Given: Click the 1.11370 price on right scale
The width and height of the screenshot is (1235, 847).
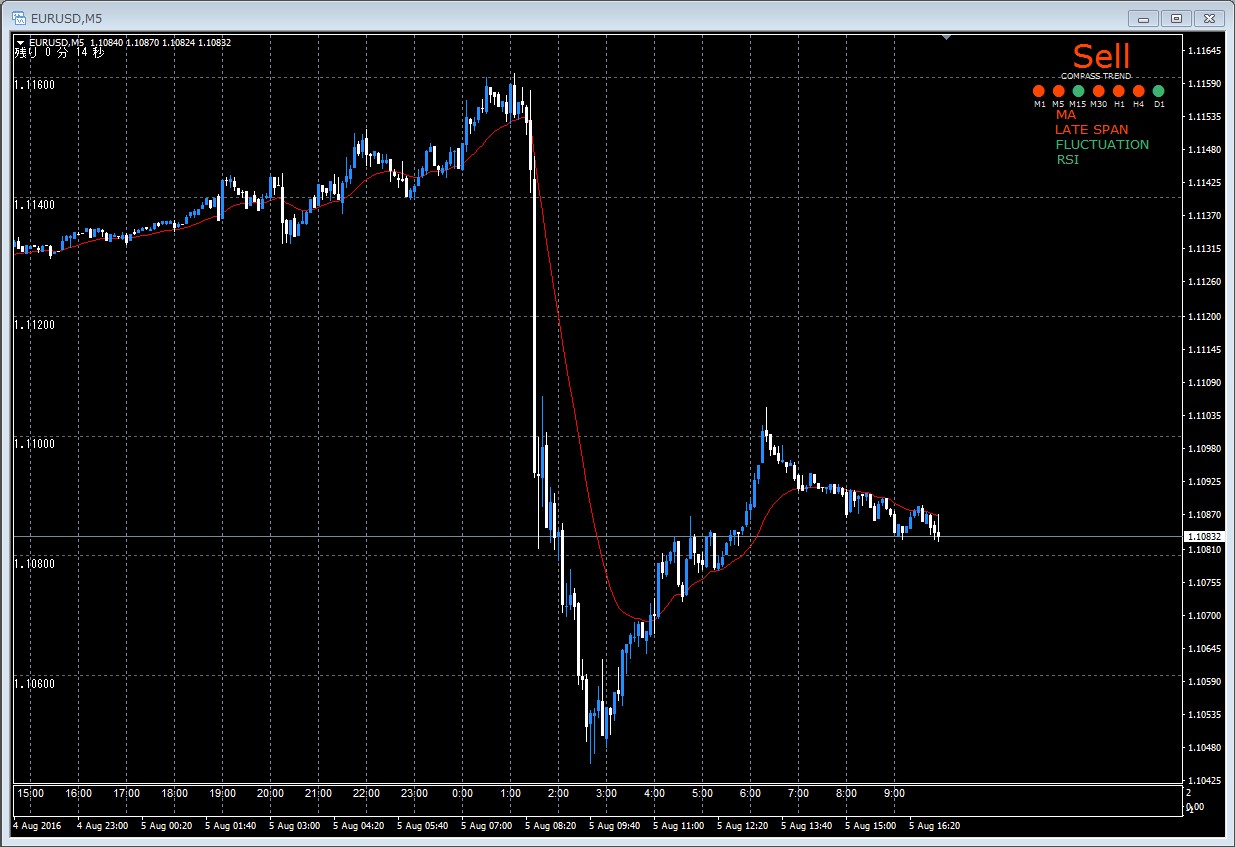Looking at the screenshot, I should (x=1203, y=216).
